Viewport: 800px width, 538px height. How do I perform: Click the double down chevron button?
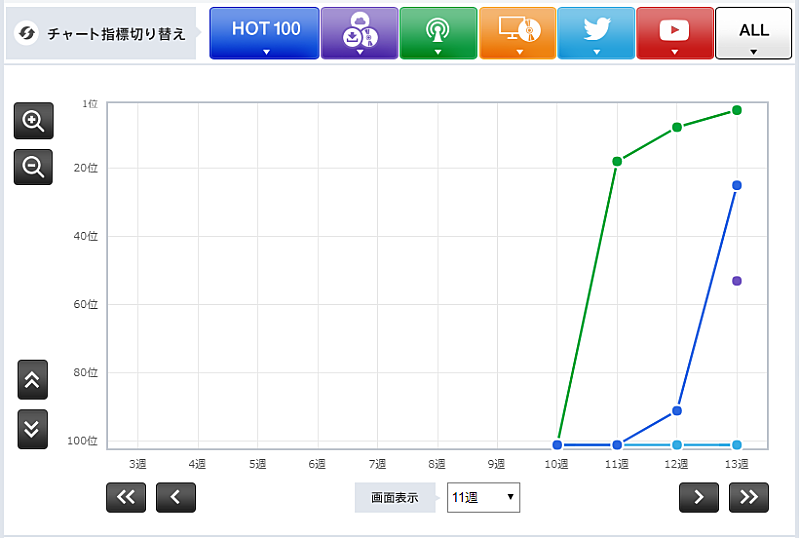point(32,429)
